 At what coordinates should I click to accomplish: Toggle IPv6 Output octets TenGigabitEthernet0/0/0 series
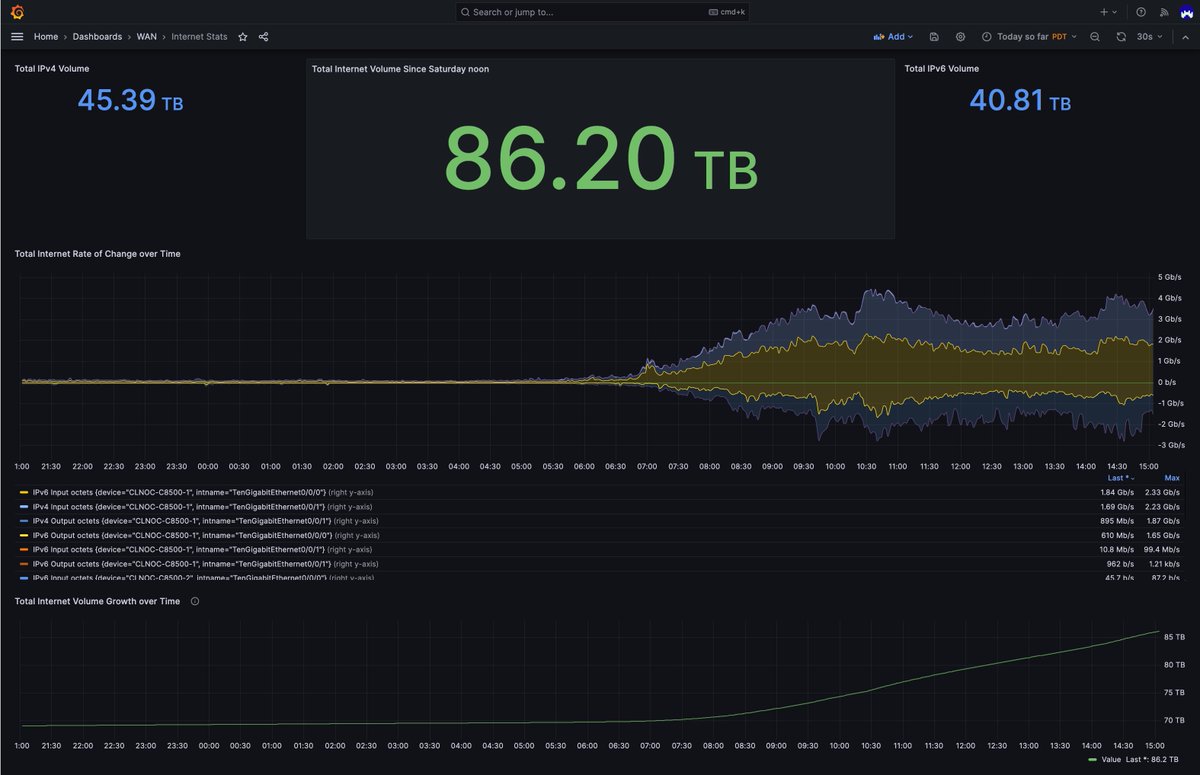point(182,535)
